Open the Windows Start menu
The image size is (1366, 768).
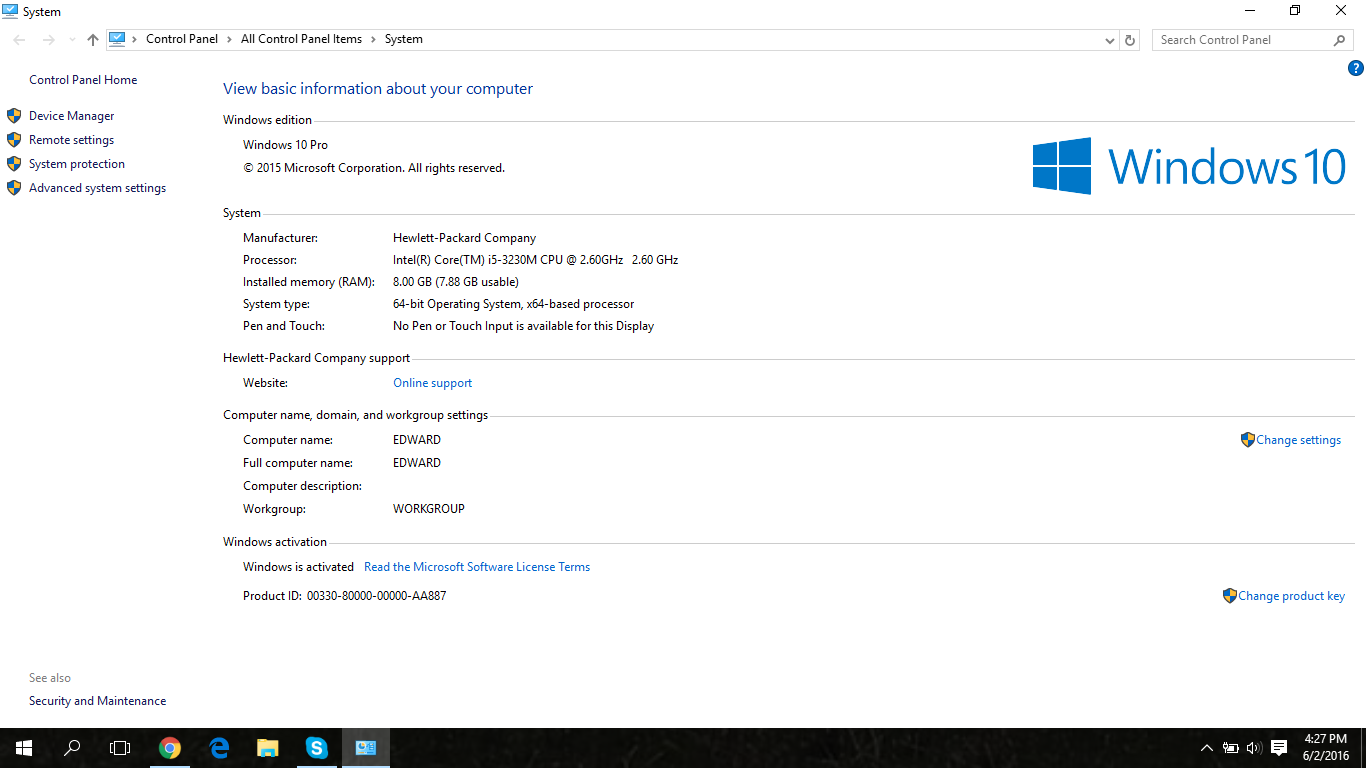(24, 748)
